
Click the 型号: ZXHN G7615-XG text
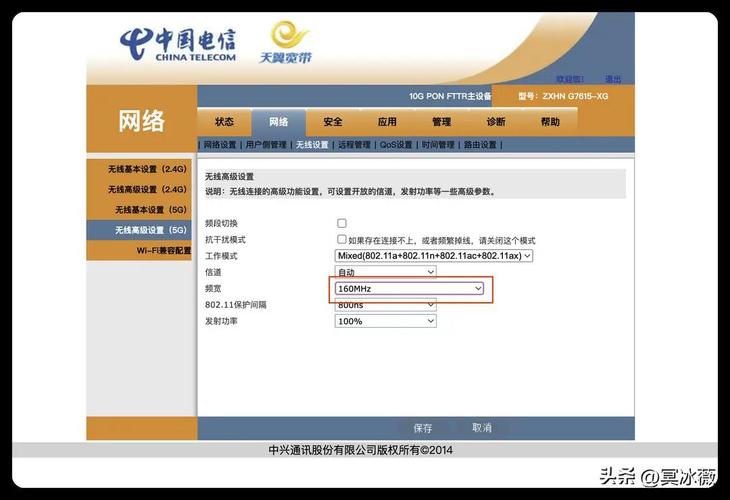[x=563, y=96]
